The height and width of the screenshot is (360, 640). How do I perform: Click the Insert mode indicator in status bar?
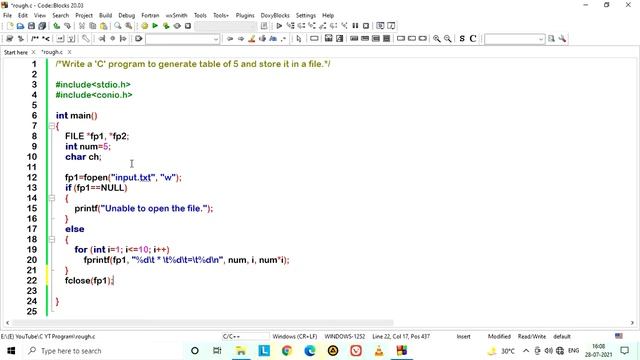463,336
